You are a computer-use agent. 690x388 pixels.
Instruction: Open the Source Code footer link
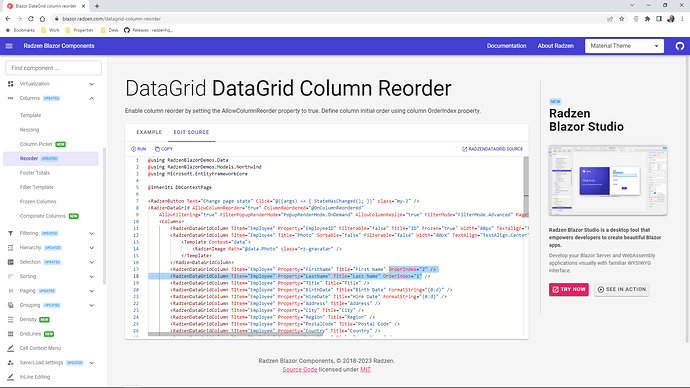(x=300, y=370)
